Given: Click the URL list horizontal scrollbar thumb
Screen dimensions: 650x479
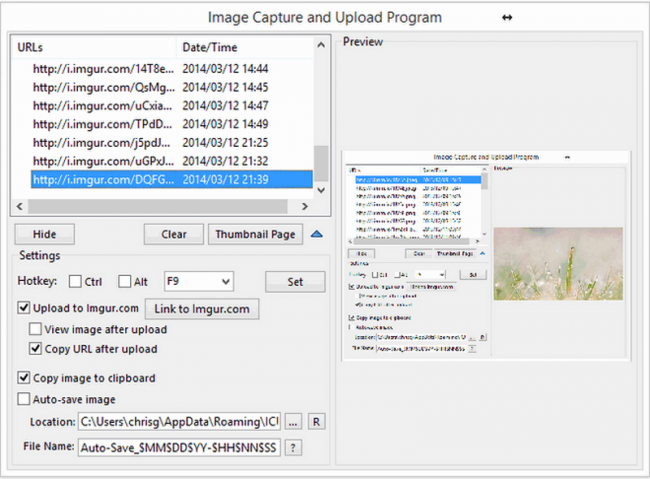Looking at the screenshot, I should (158, 206).
